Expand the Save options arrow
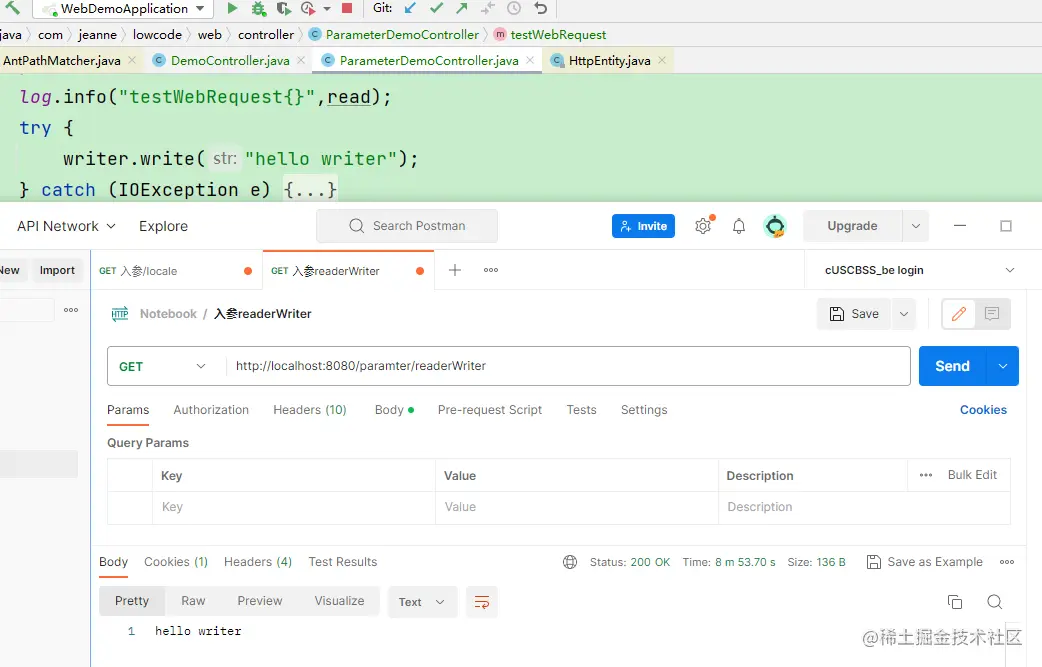The height and width of the screenshot is (667, 1042). point(904,314)
